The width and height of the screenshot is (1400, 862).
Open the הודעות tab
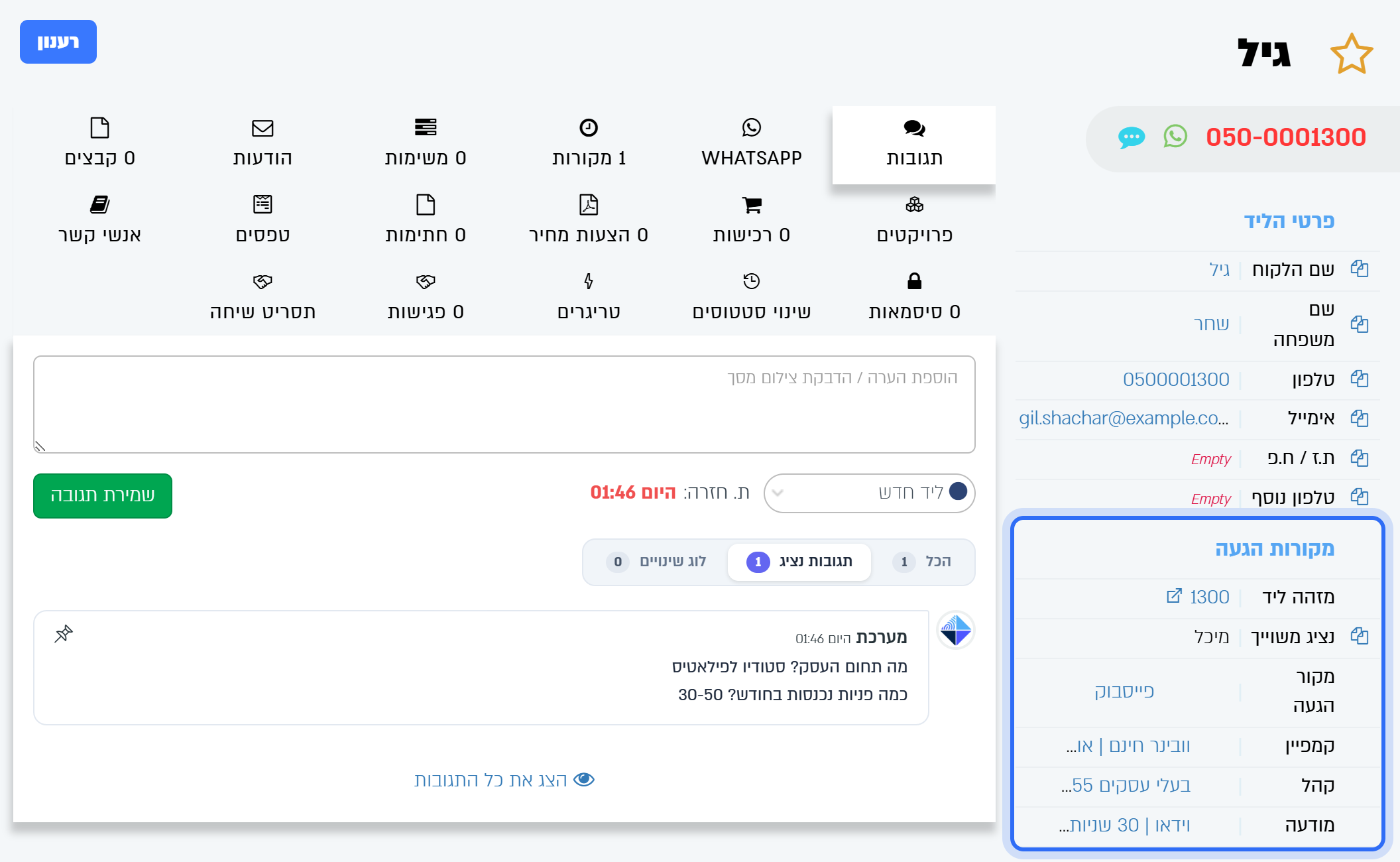(x=262, y=145)
